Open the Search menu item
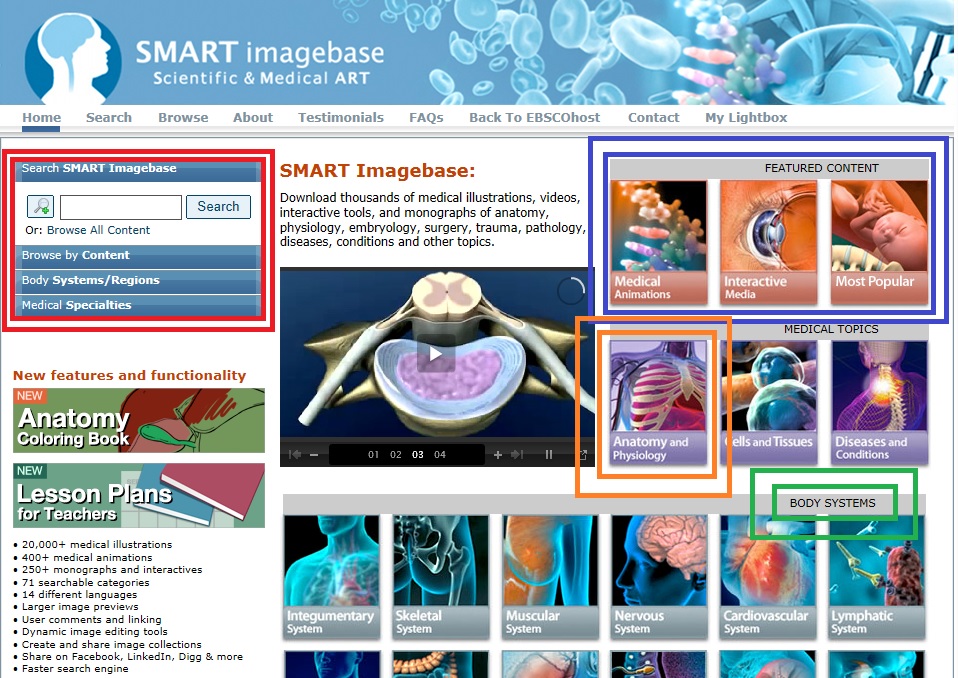 (x=109, y=117)
